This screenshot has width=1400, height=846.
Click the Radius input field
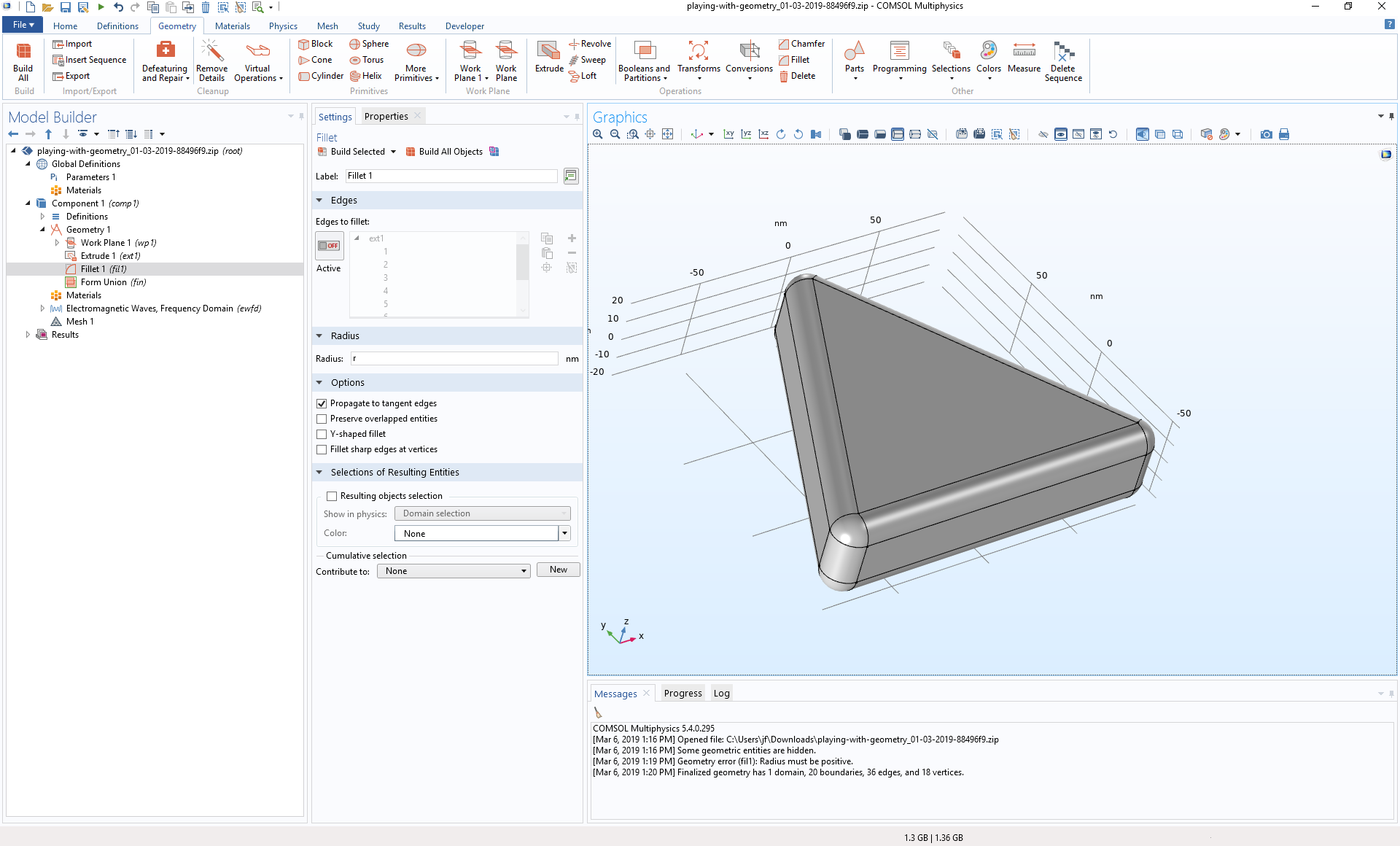coord(454,359)
